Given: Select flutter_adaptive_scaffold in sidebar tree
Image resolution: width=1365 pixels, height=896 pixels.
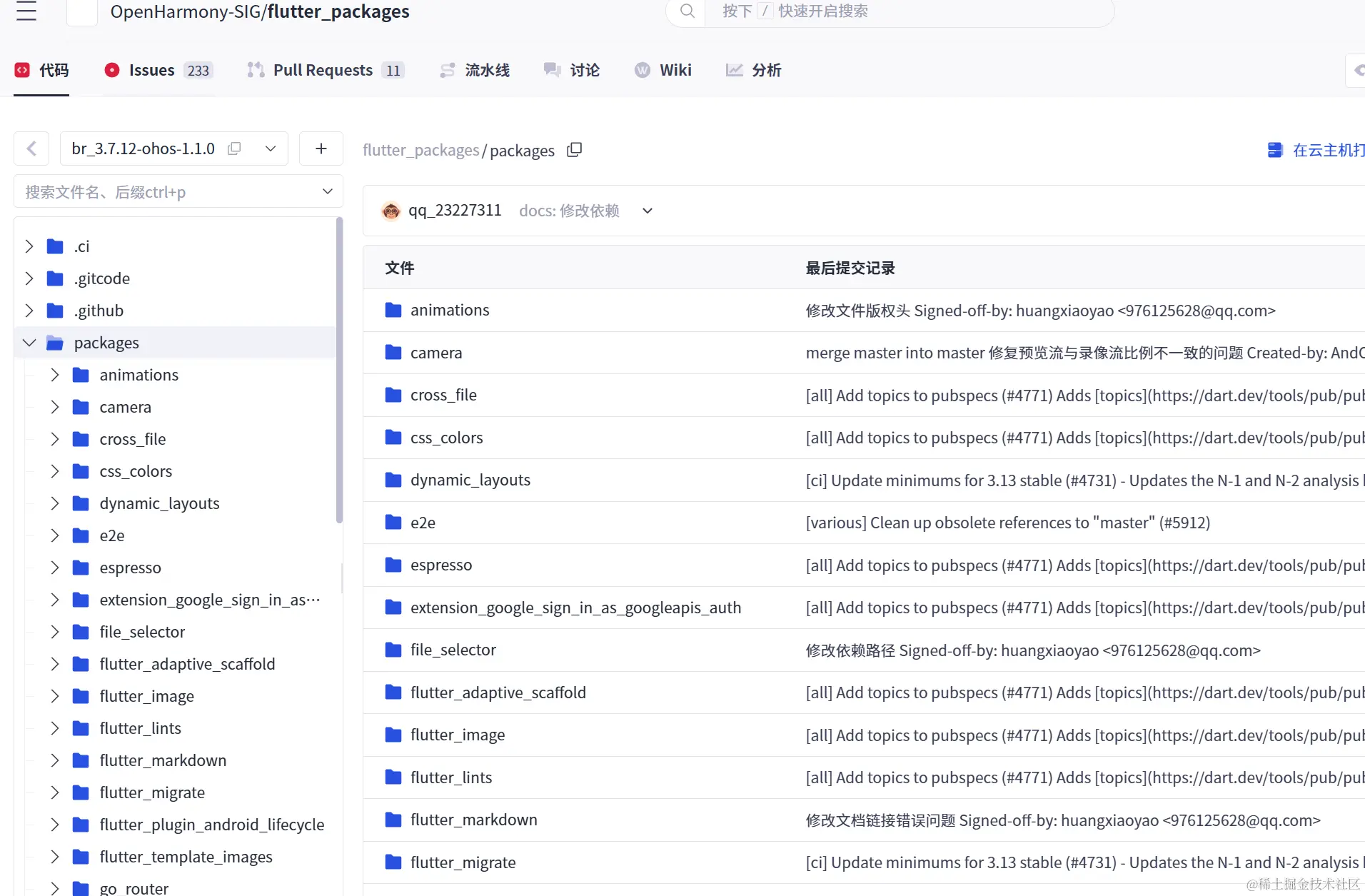Looking at the screenshot, I should pyautogui.click(x=187, y=664).
